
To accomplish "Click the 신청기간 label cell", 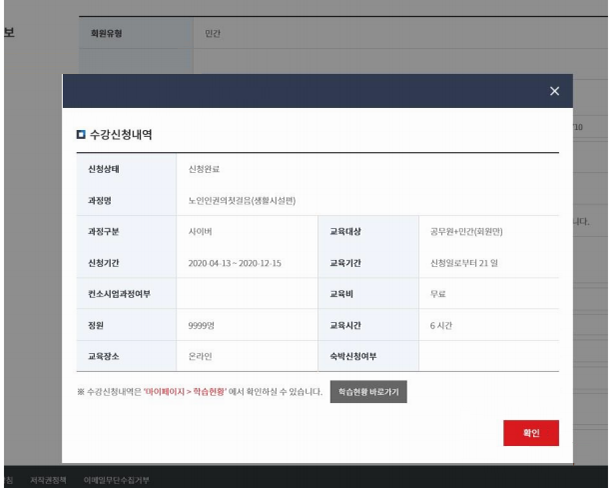I will click(126, 263).
